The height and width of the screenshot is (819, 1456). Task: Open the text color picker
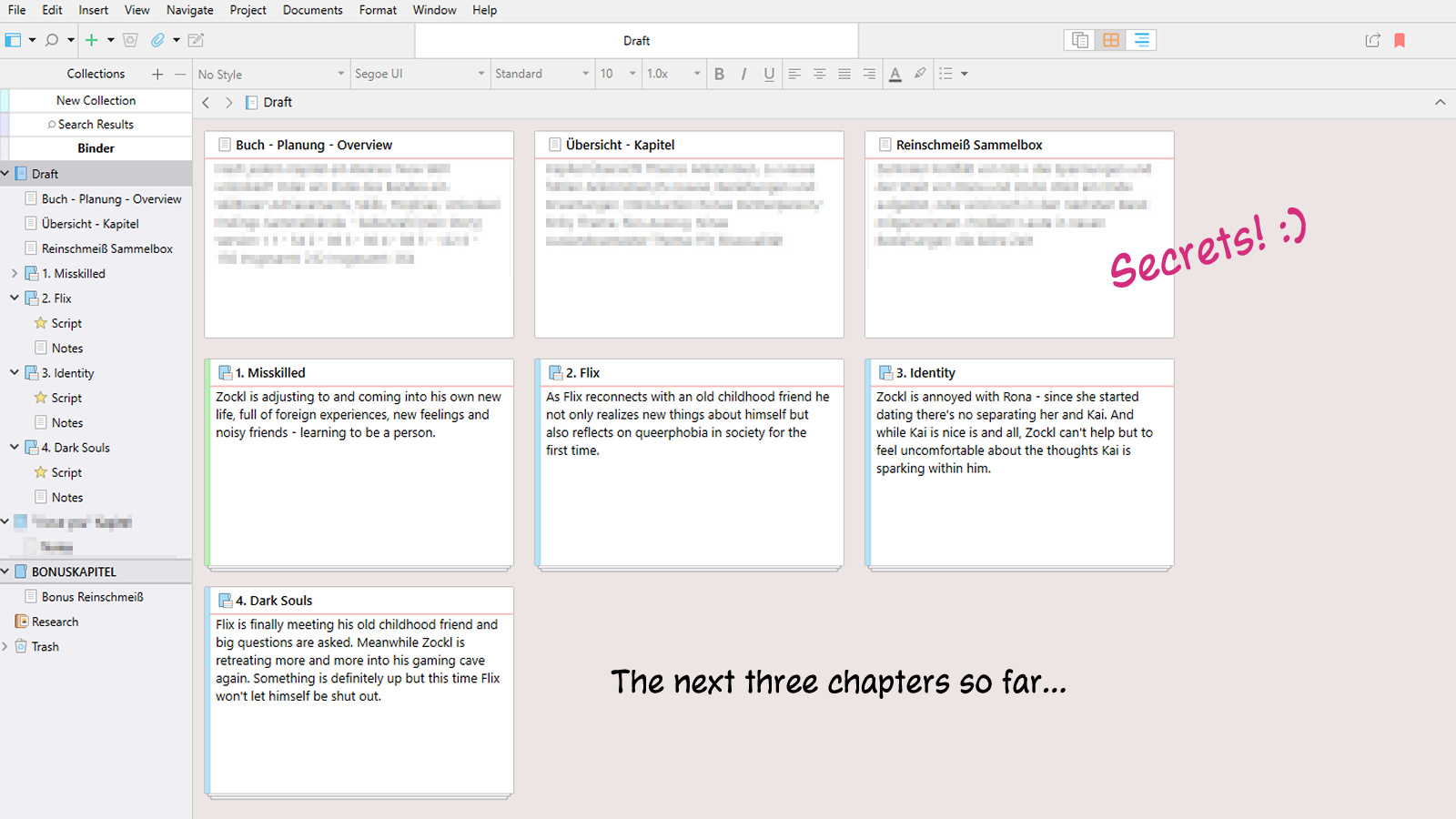pyautogui.click(x=895, y=74)
